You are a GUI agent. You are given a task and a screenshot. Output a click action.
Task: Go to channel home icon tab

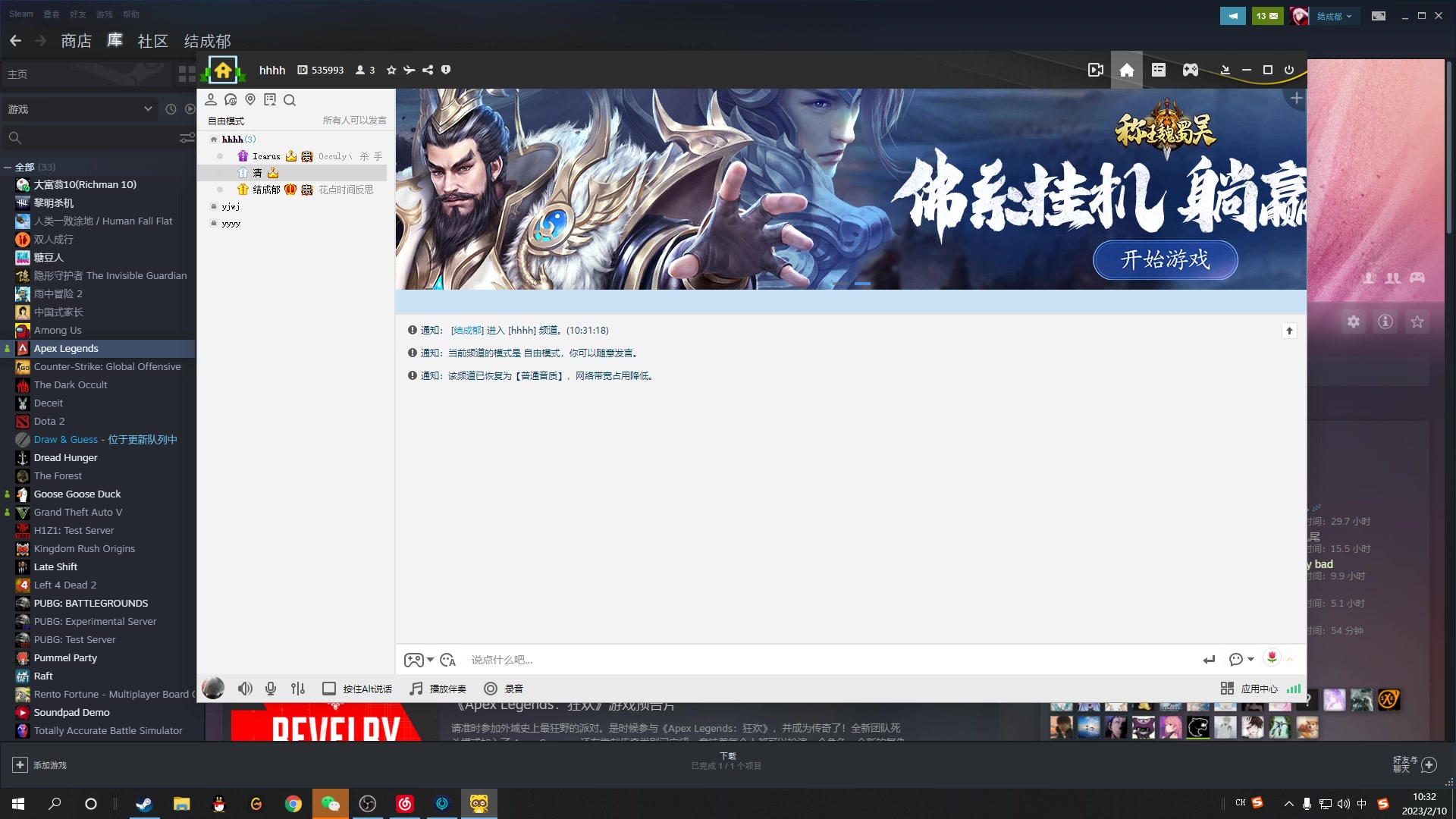point(1127,70)
